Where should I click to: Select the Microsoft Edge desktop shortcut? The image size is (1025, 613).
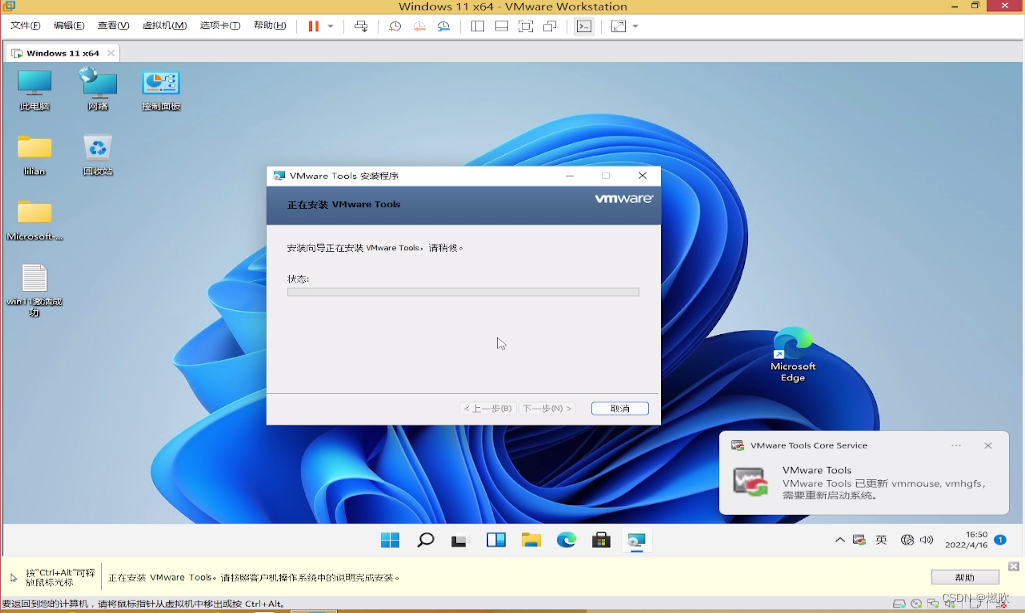(793, 355)
